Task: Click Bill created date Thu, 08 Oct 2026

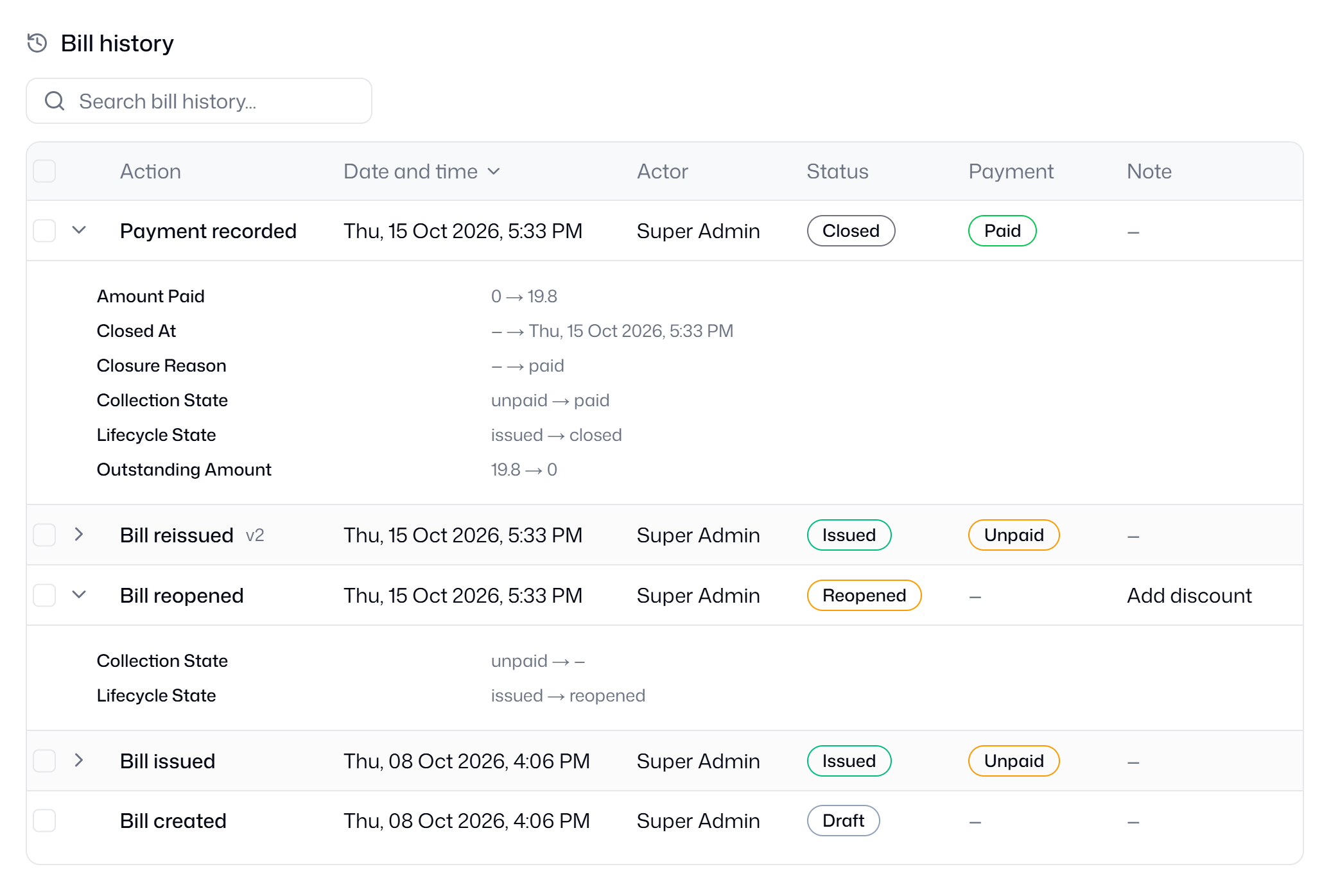Action: tap(466, 820)
